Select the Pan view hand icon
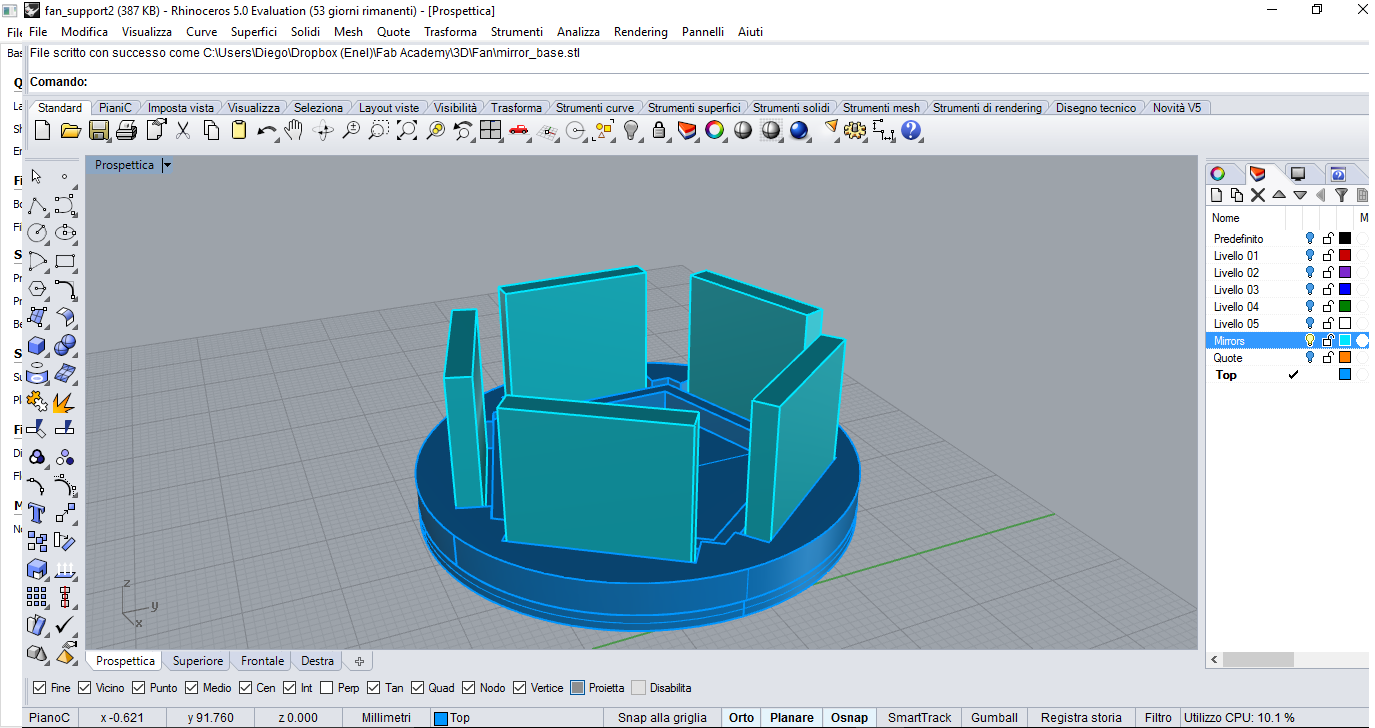The height and width of the screenshot is (728, 1375). point(291,130)
